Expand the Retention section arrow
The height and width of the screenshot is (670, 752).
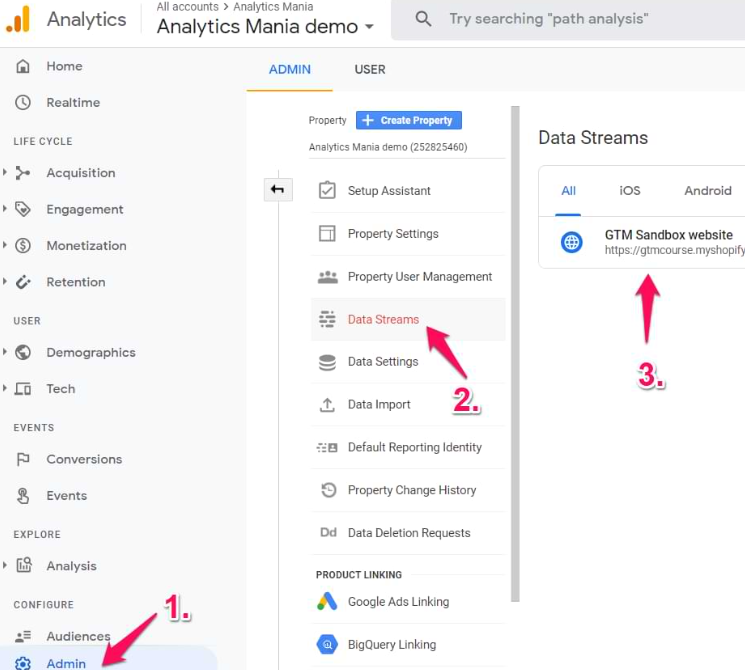point(5,281)
